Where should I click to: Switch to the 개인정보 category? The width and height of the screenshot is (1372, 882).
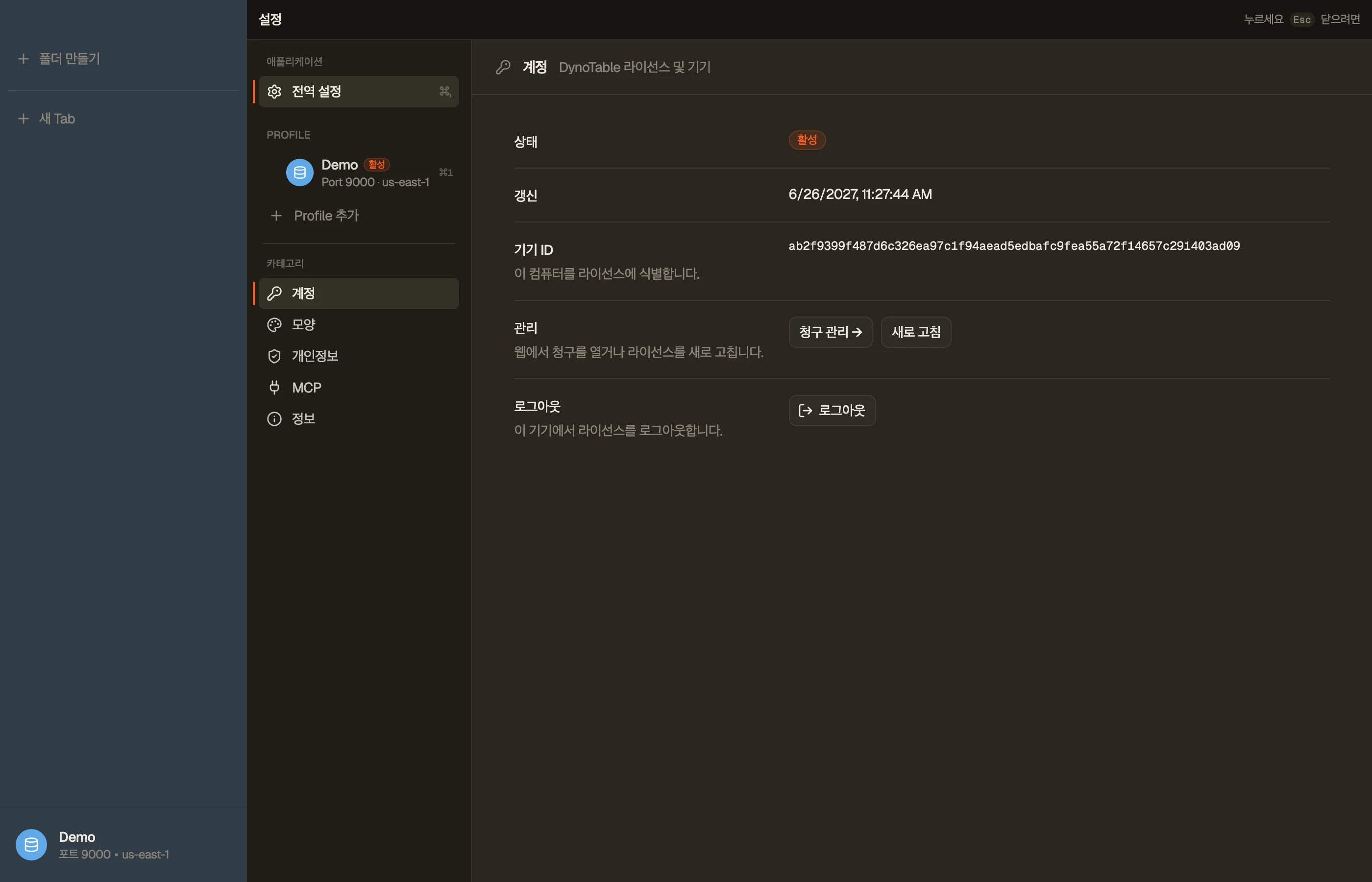tap(359, 356)
